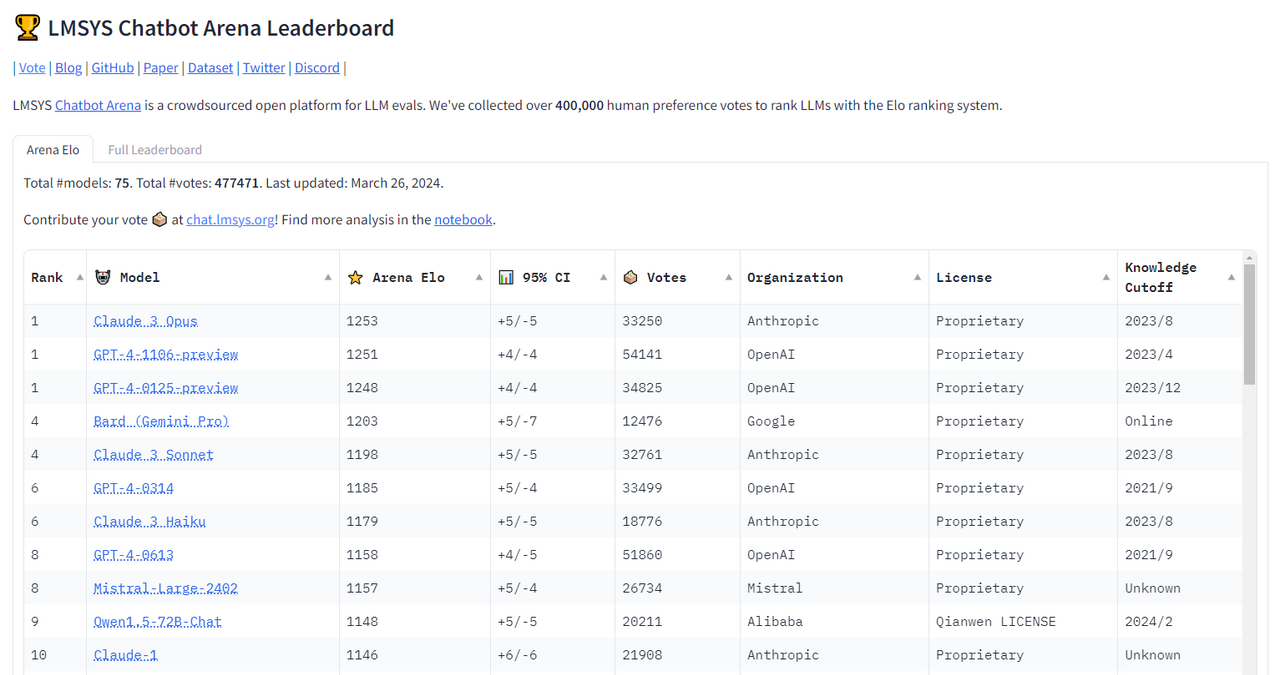Image resolution: width=1280 pixels, height=675 pixels.
Task: Click the Mistral organization cell
Action: click(775, 588)
